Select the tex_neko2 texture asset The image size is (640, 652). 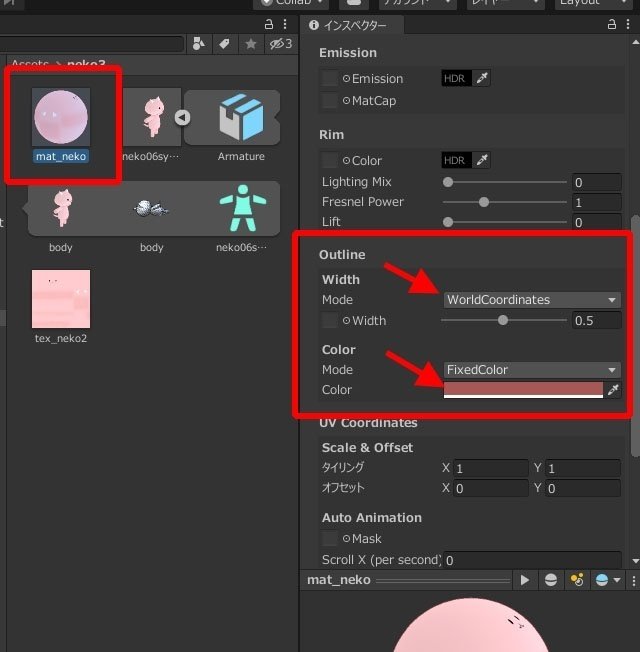(61, 306)
